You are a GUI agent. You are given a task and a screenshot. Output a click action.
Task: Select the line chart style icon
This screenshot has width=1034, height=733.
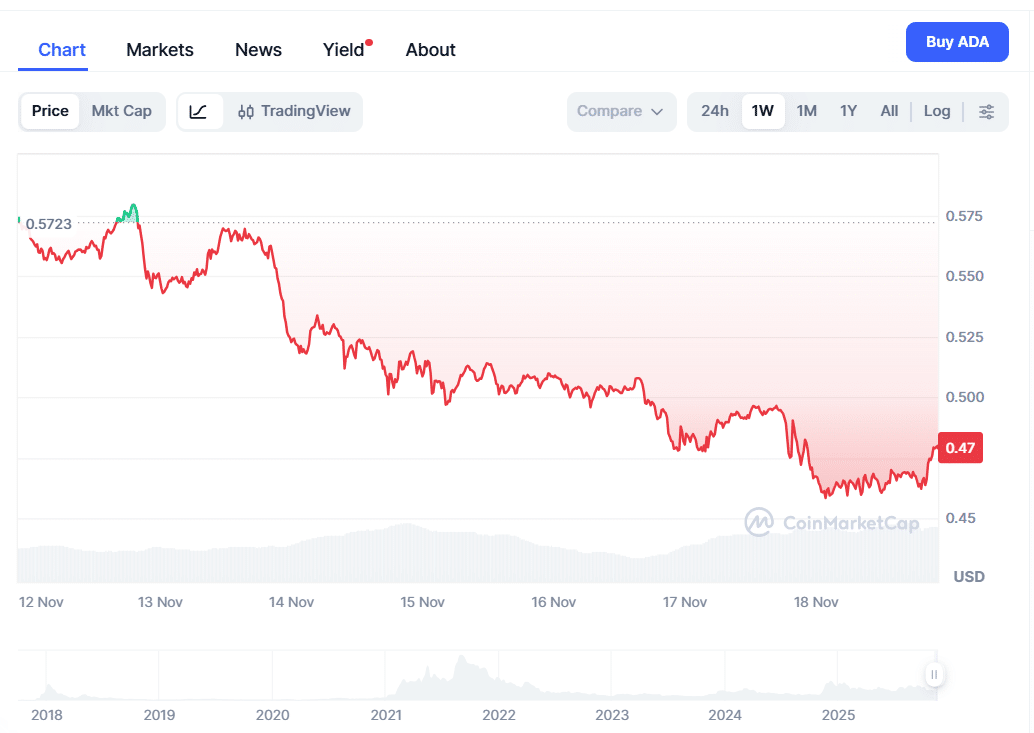[x=200, y=111]
